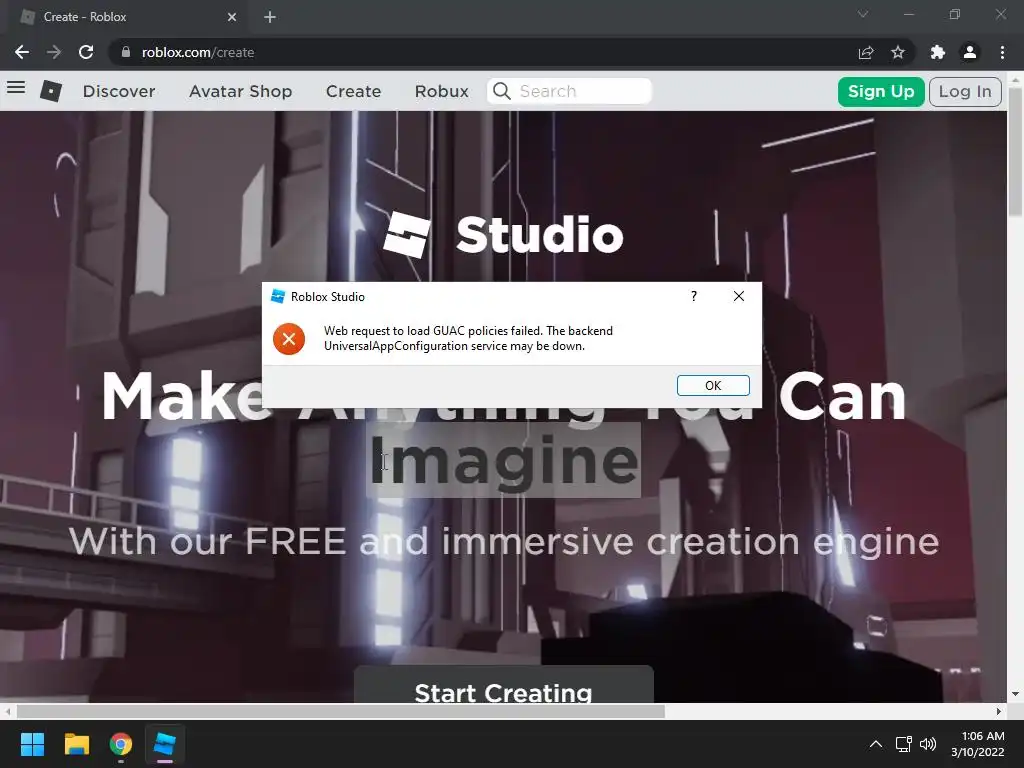Open a new browser tab
The image size is (1024, 768).
pos(270,17)
